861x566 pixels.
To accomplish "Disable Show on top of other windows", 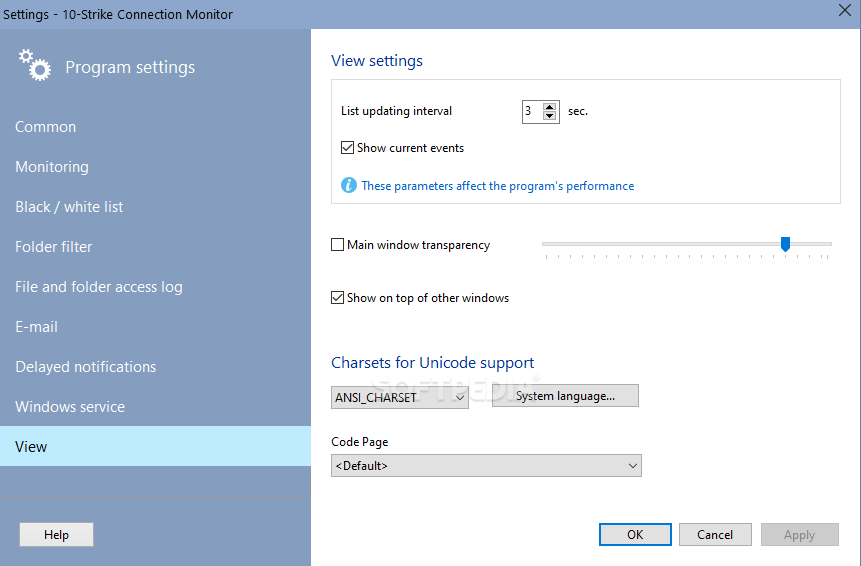I will 338,298.
